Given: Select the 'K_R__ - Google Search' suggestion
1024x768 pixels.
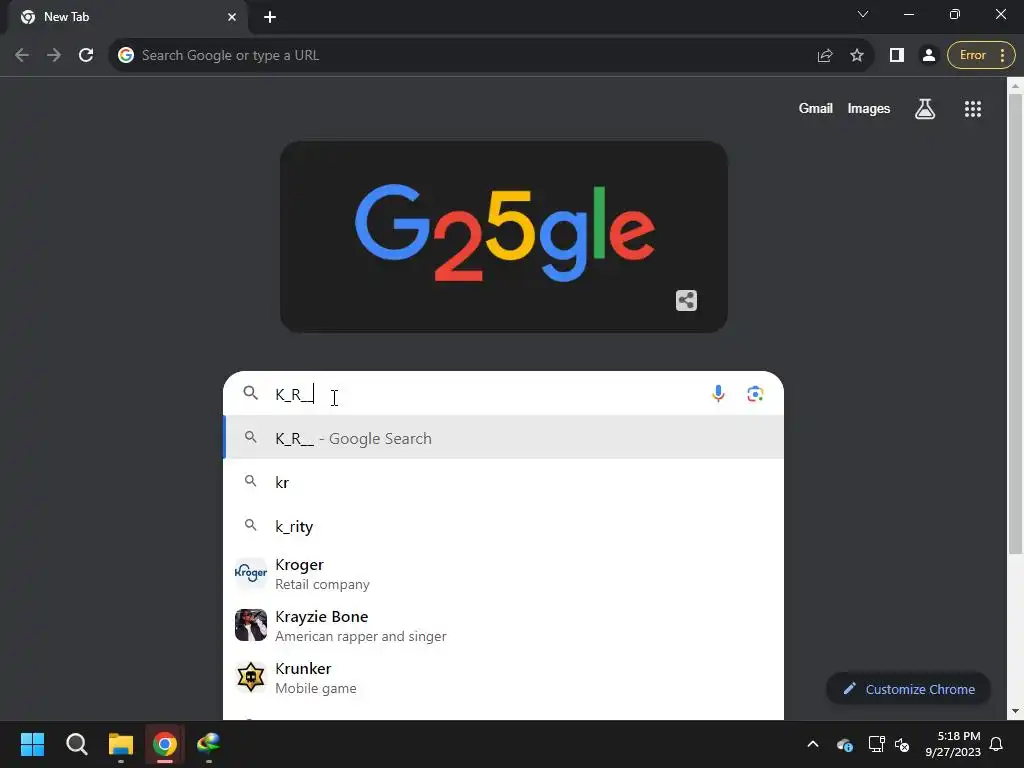Looking at the screenshot, I should tap(504, 438).
